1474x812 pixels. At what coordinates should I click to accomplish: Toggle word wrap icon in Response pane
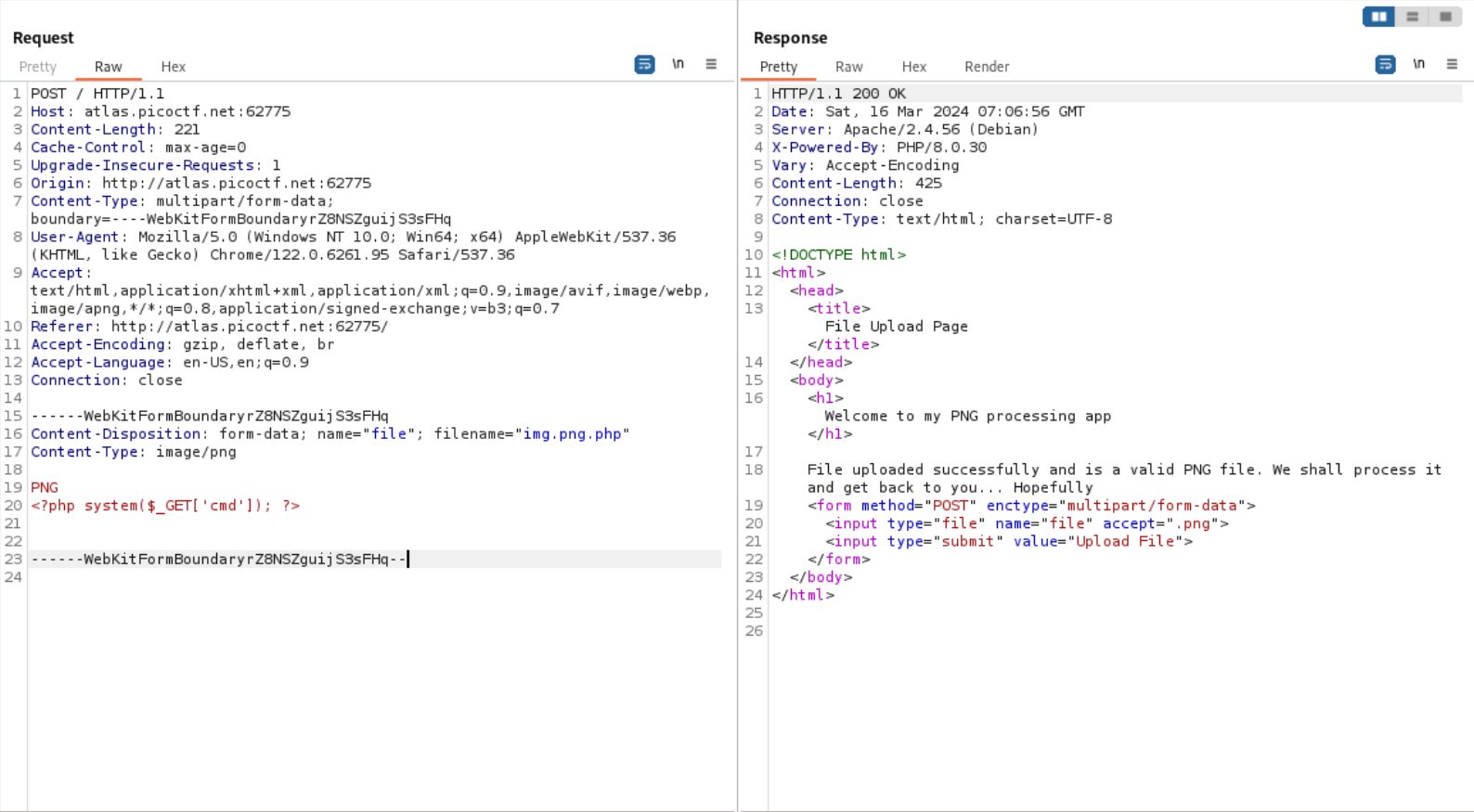pos(1385,64)
